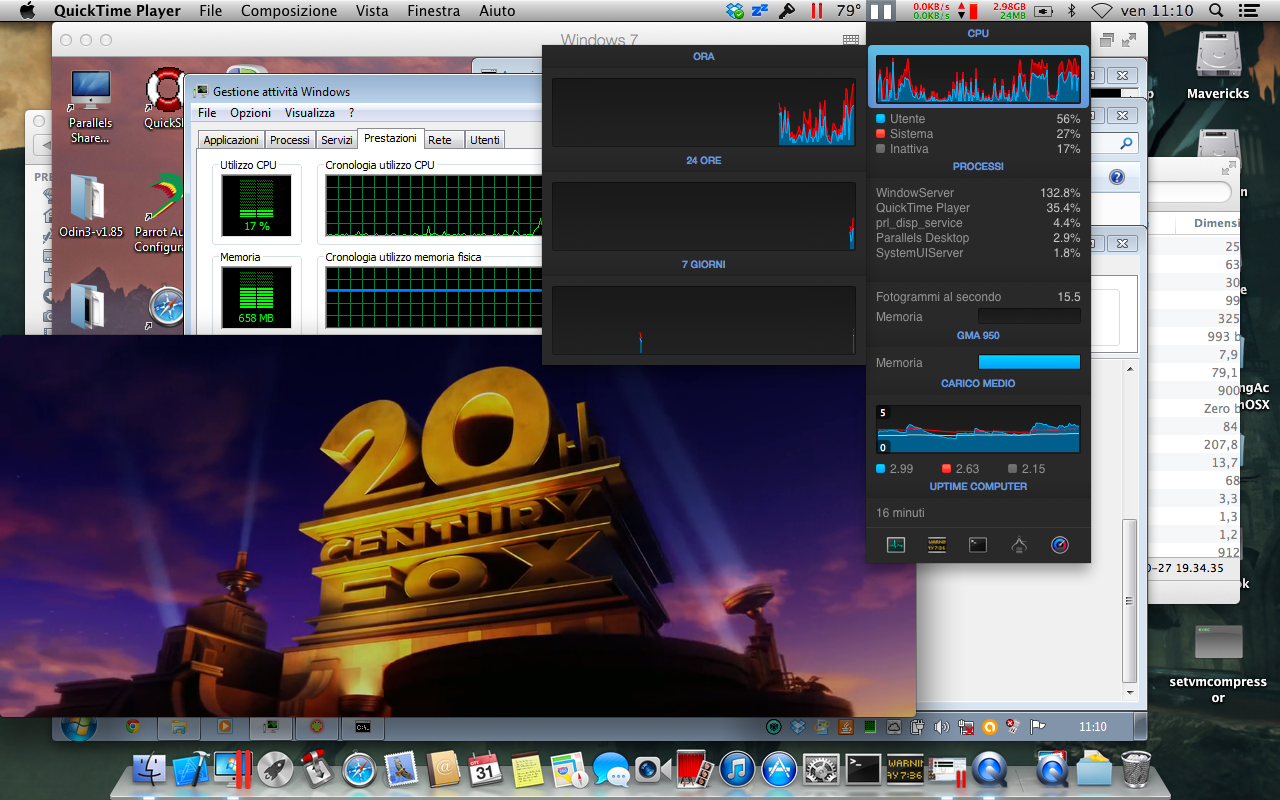The width and height of the screenshot is (1280, 800).
Task: Click the Carico Medio load graph
Action: coord(978,429)
